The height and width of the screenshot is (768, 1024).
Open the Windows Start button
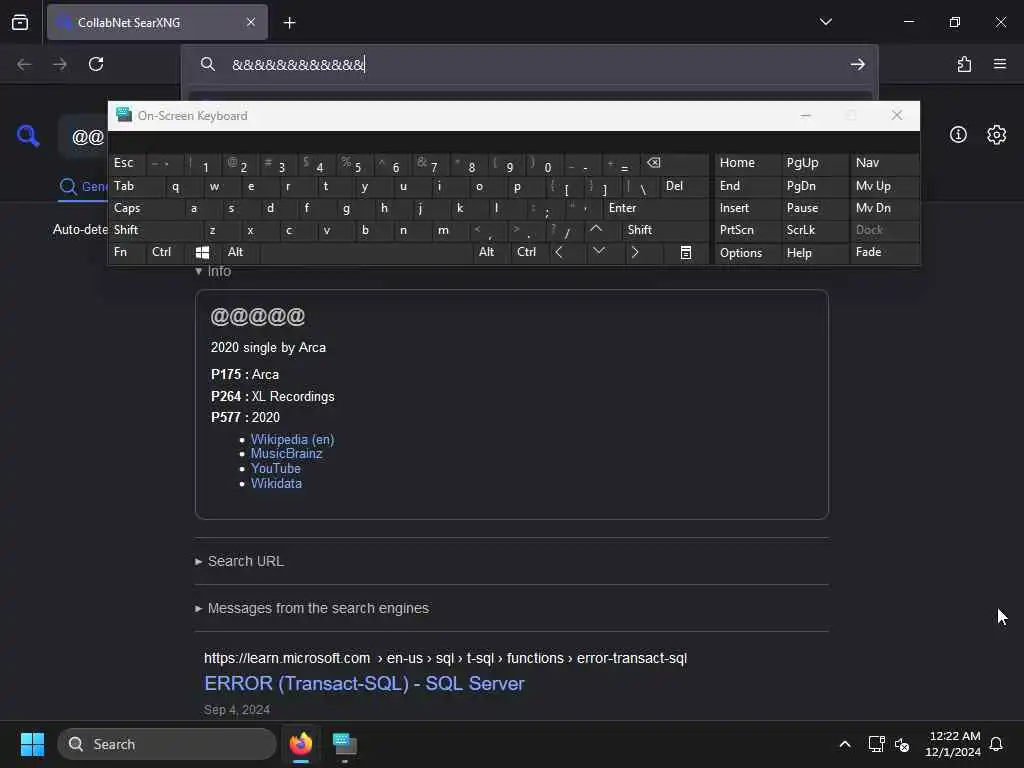pyautogui.click(x=32, y=744)
